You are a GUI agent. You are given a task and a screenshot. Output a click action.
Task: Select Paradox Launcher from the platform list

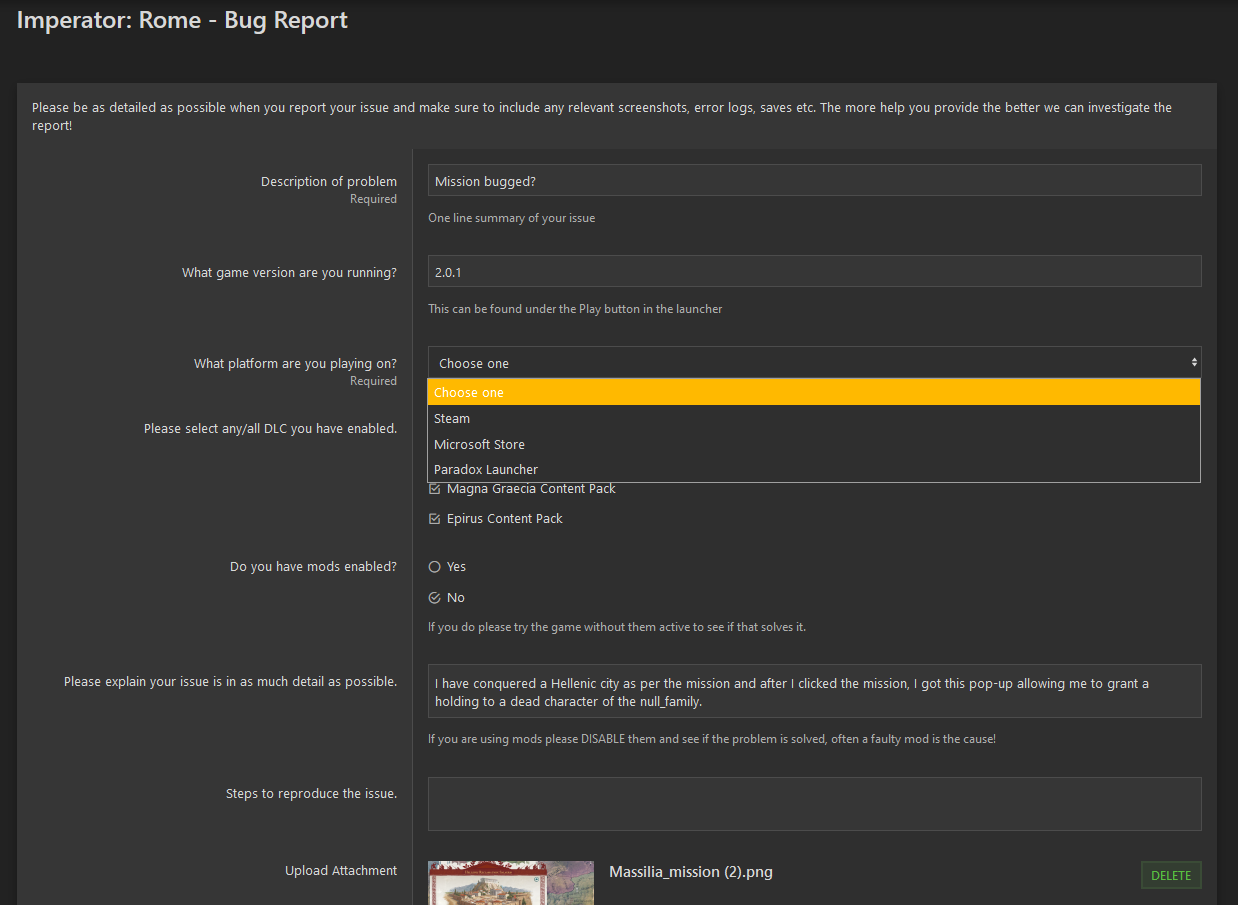click(814, 469)
